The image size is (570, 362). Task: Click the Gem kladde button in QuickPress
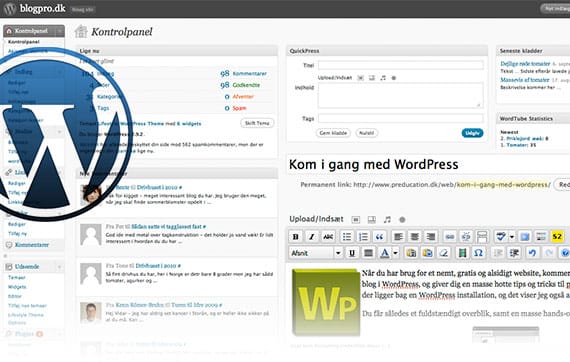pos(333,133)
